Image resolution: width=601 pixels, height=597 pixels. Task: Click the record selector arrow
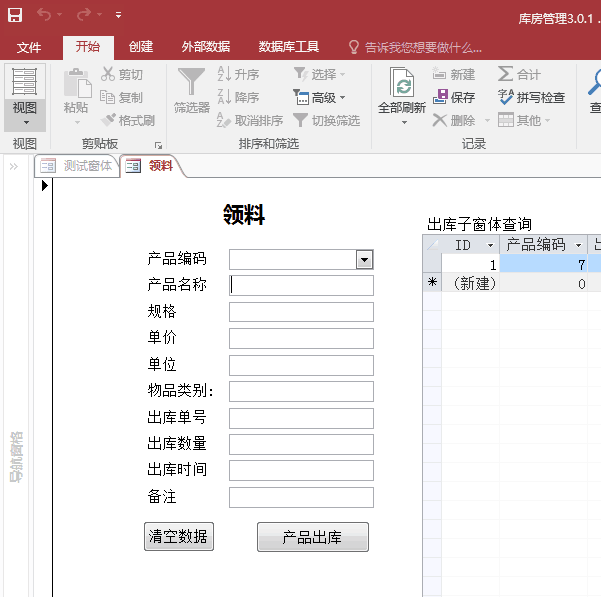(x=45, y=185)
